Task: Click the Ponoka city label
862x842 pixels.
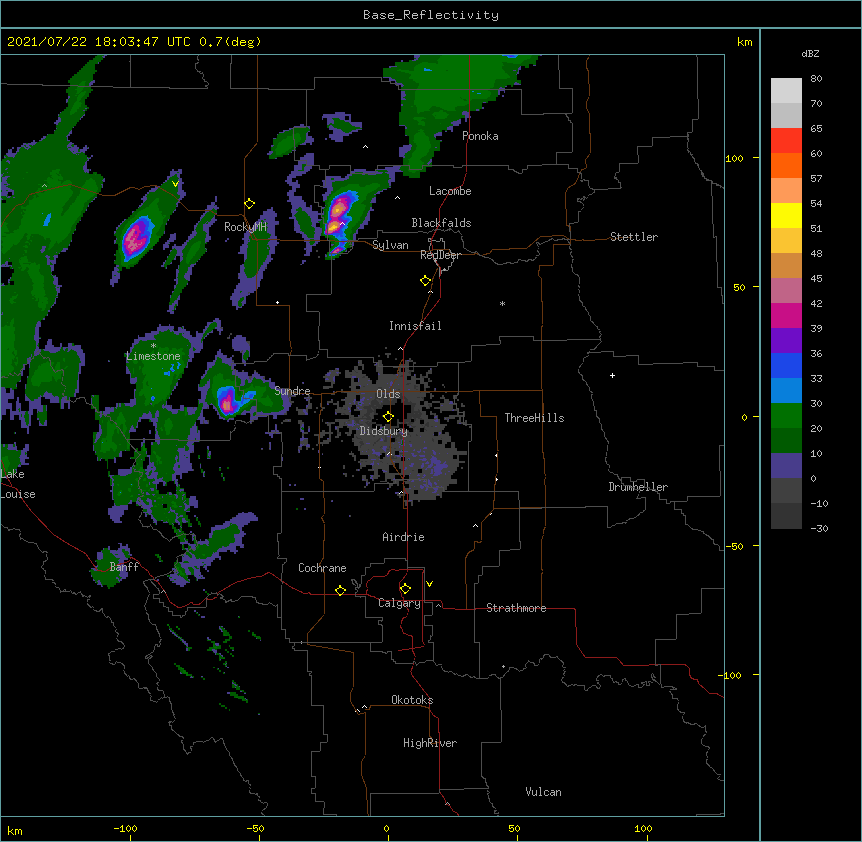Action: tap(480, 136)
